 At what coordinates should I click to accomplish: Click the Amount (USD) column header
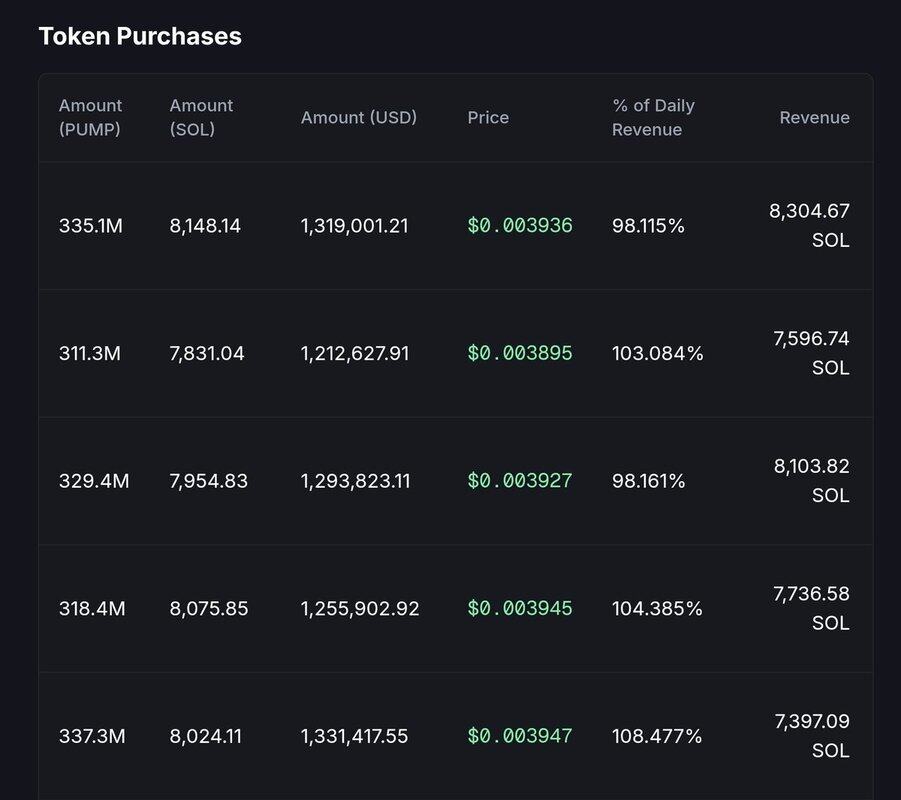[x=359, y=117]
